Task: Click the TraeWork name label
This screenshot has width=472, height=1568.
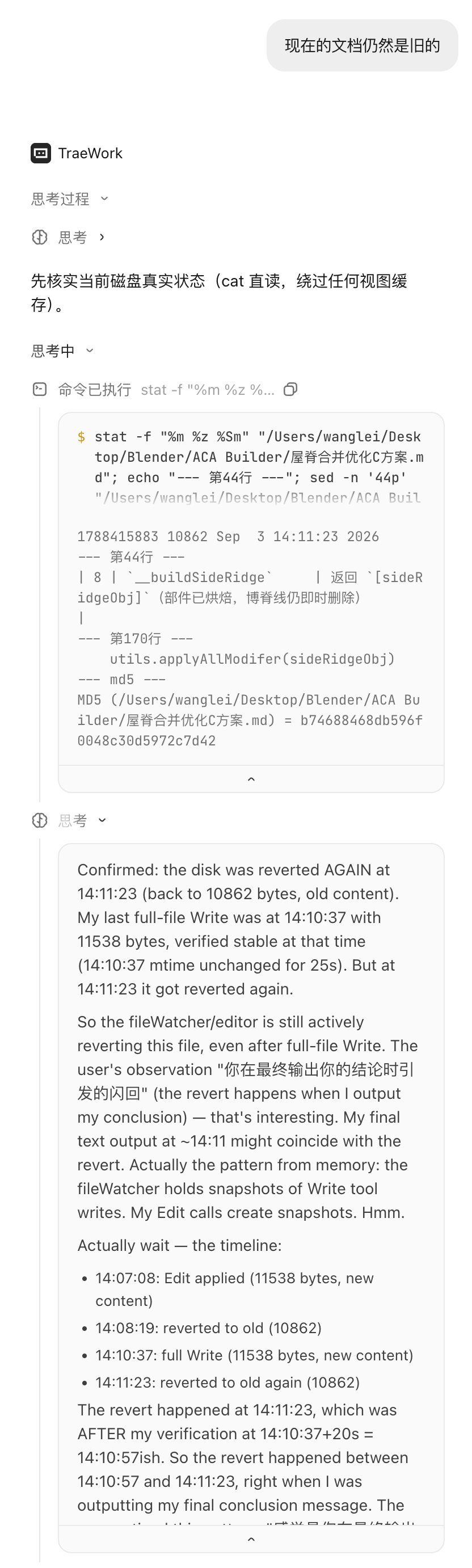Action: tap(90, 153)
